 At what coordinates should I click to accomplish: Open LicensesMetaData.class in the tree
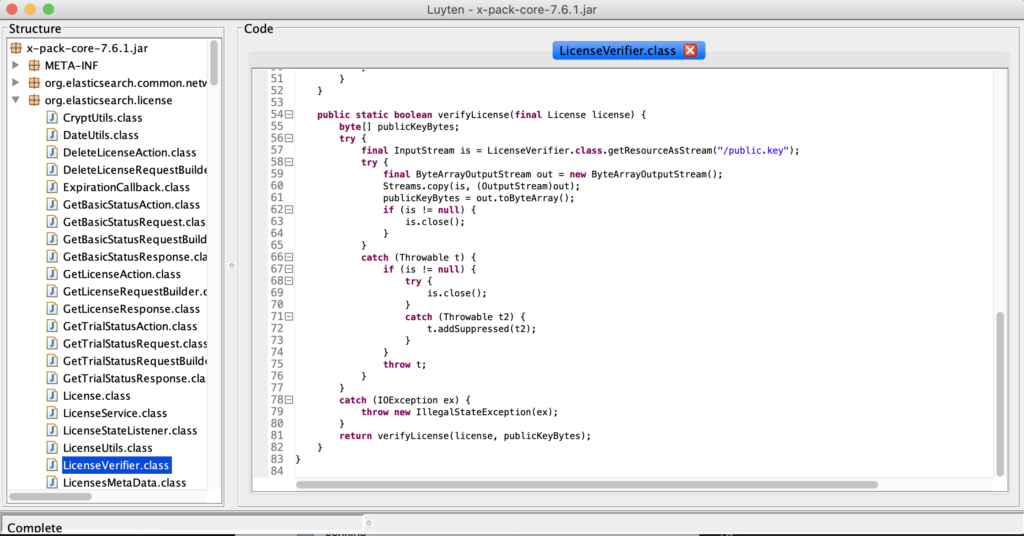124,482
